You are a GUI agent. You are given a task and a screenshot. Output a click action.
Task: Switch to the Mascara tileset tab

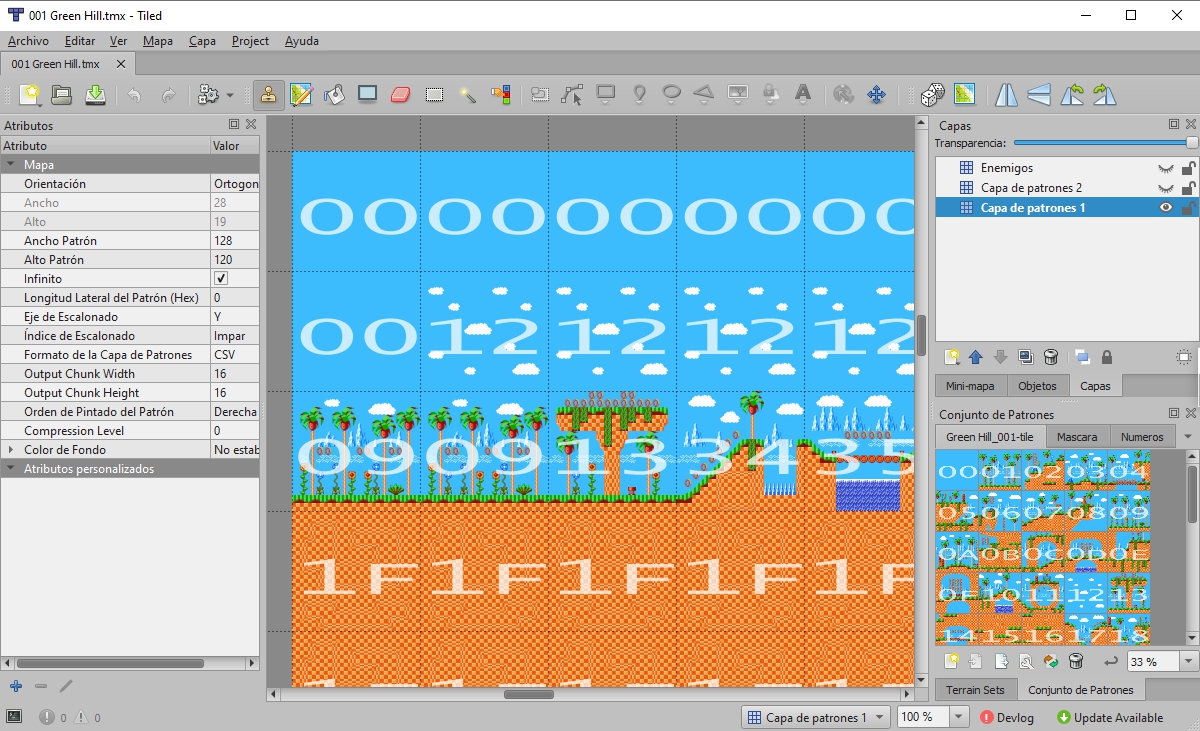coord(1077,437)
